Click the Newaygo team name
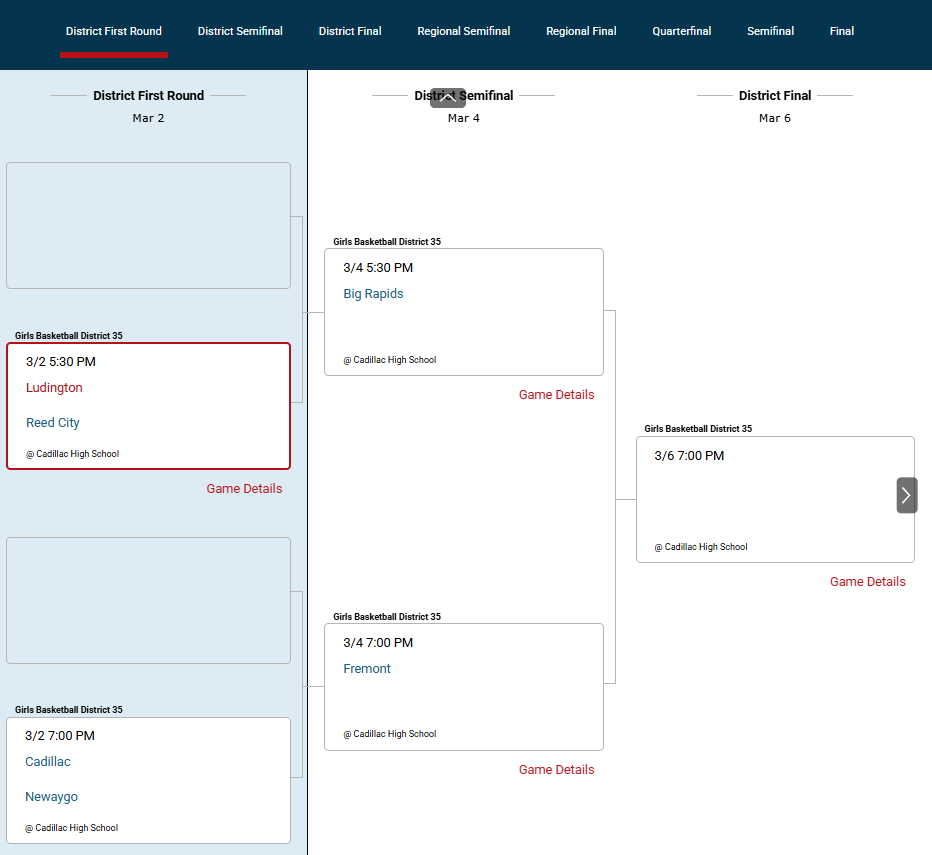The image size is (932, 855). [x=51, y=797]
